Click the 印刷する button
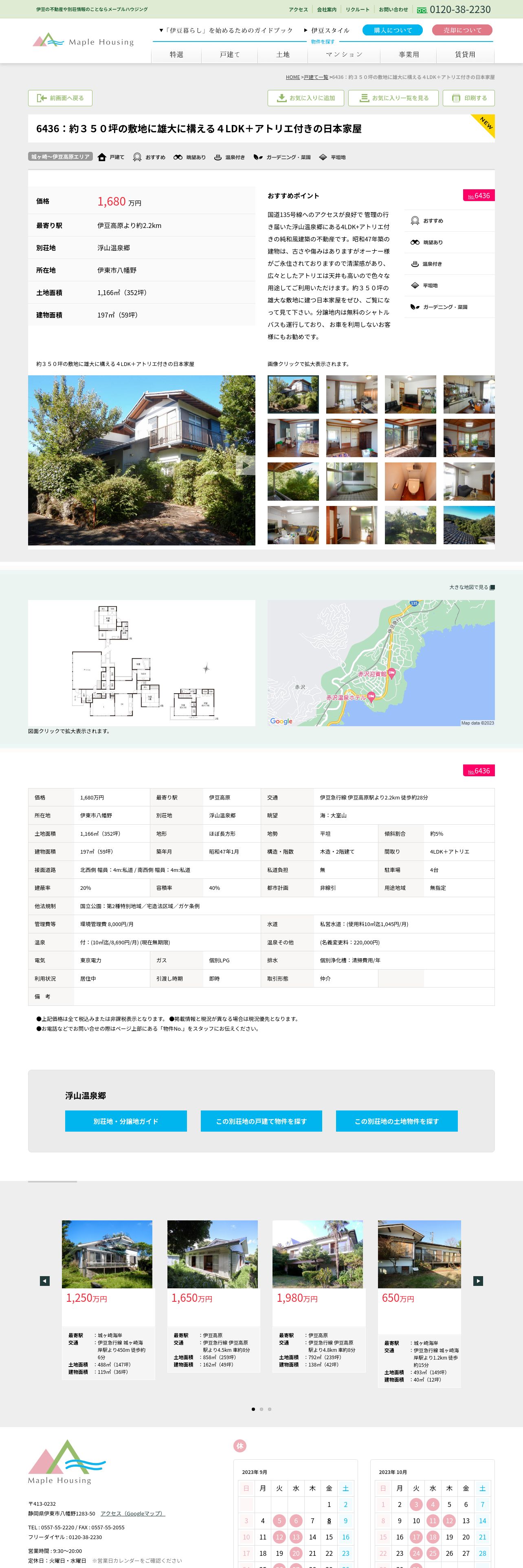The image size is (523, 1568). (469, 98)
